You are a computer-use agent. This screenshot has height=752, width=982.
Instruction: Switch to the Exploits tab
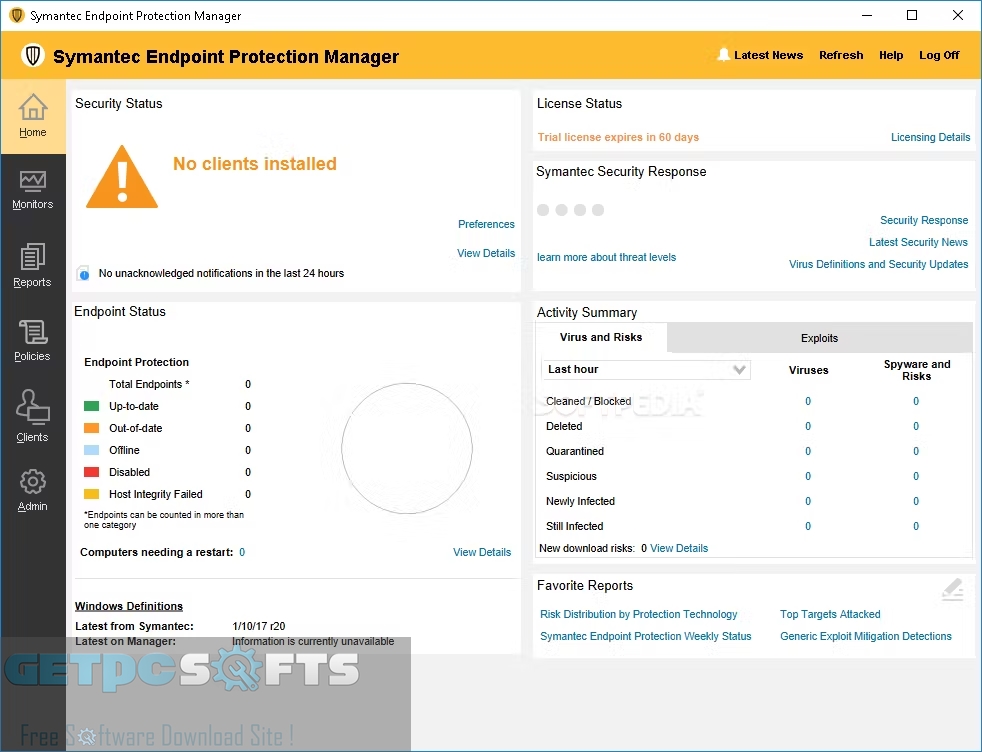click(x=819, y=338)
